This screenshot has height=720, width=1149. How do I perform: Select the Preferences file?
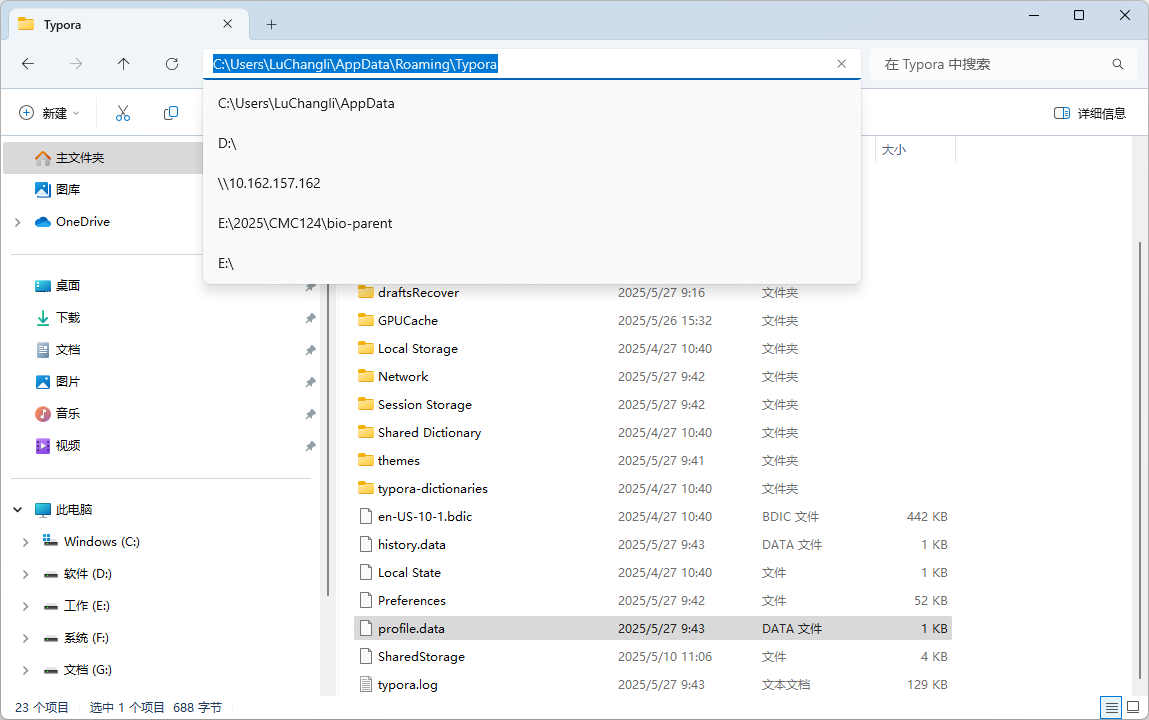(x=652, y=601)
